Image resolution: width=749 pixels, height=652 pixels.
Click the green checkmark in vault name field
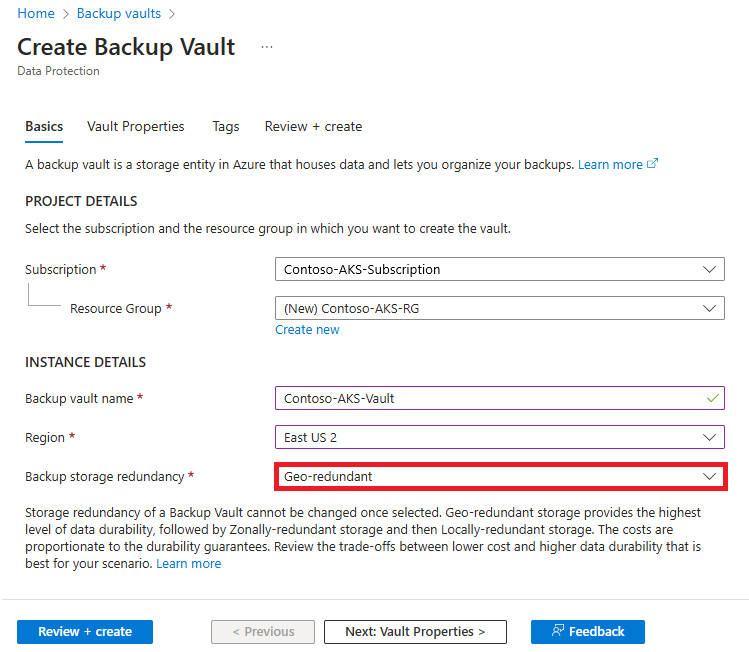(x=711, y=398)
